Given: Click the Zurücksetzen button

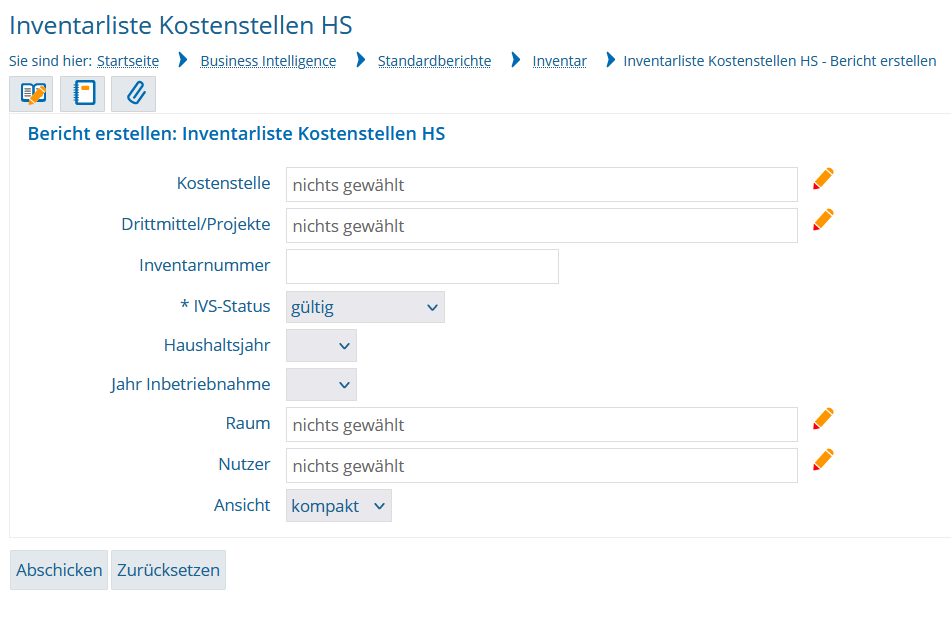Looking at the screenshot, I should click(x=168, y=570).
